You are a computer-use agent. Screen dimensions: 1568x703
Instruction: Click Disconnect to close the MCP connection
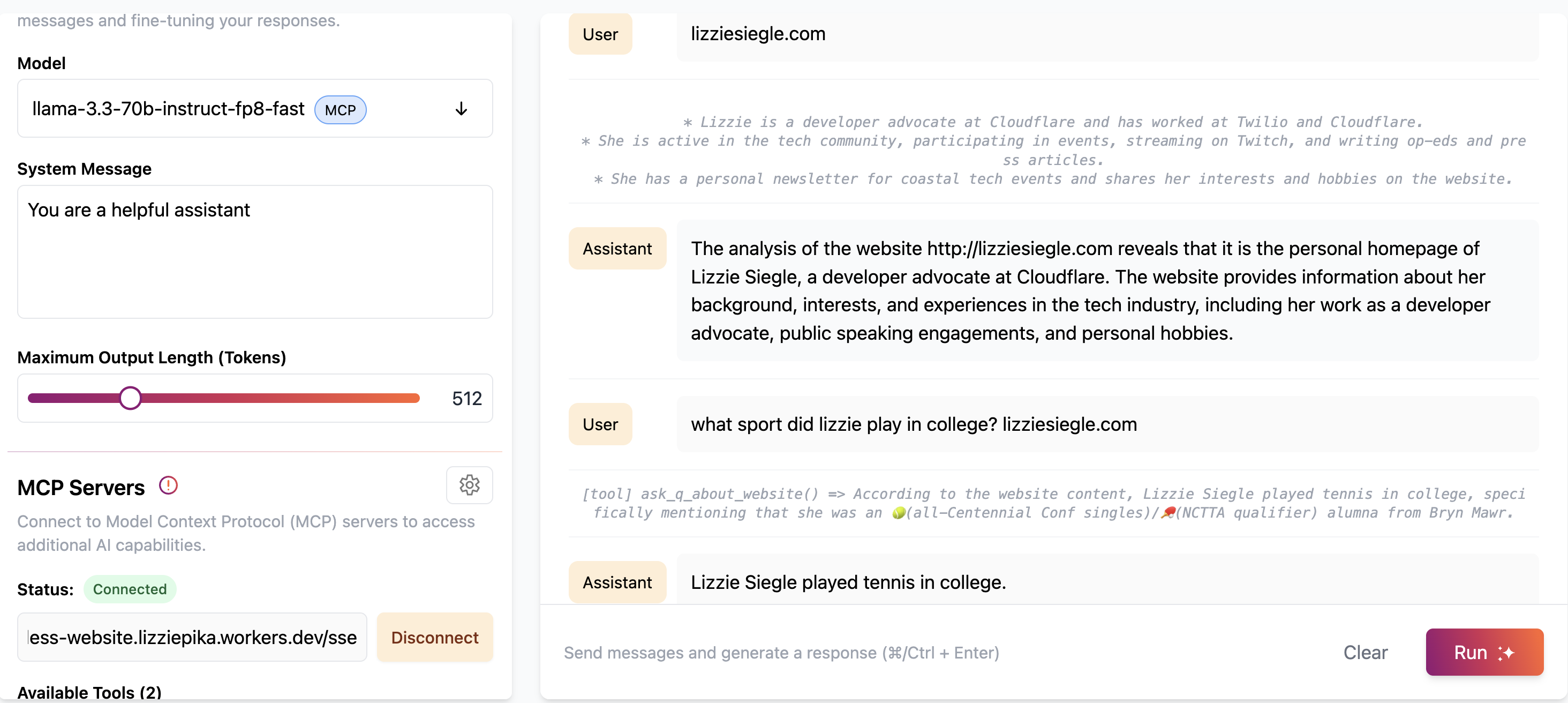point(435,637)
